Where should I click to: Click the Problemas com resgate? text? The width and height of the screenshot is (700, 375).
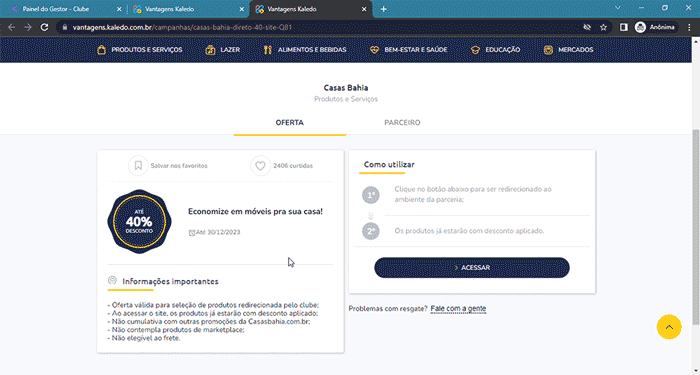click(x=388, y=308)
